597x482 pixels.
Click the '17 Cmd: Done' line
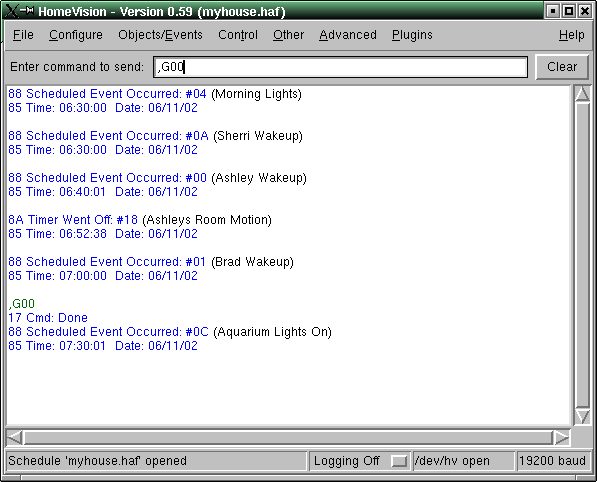(48, 318)
